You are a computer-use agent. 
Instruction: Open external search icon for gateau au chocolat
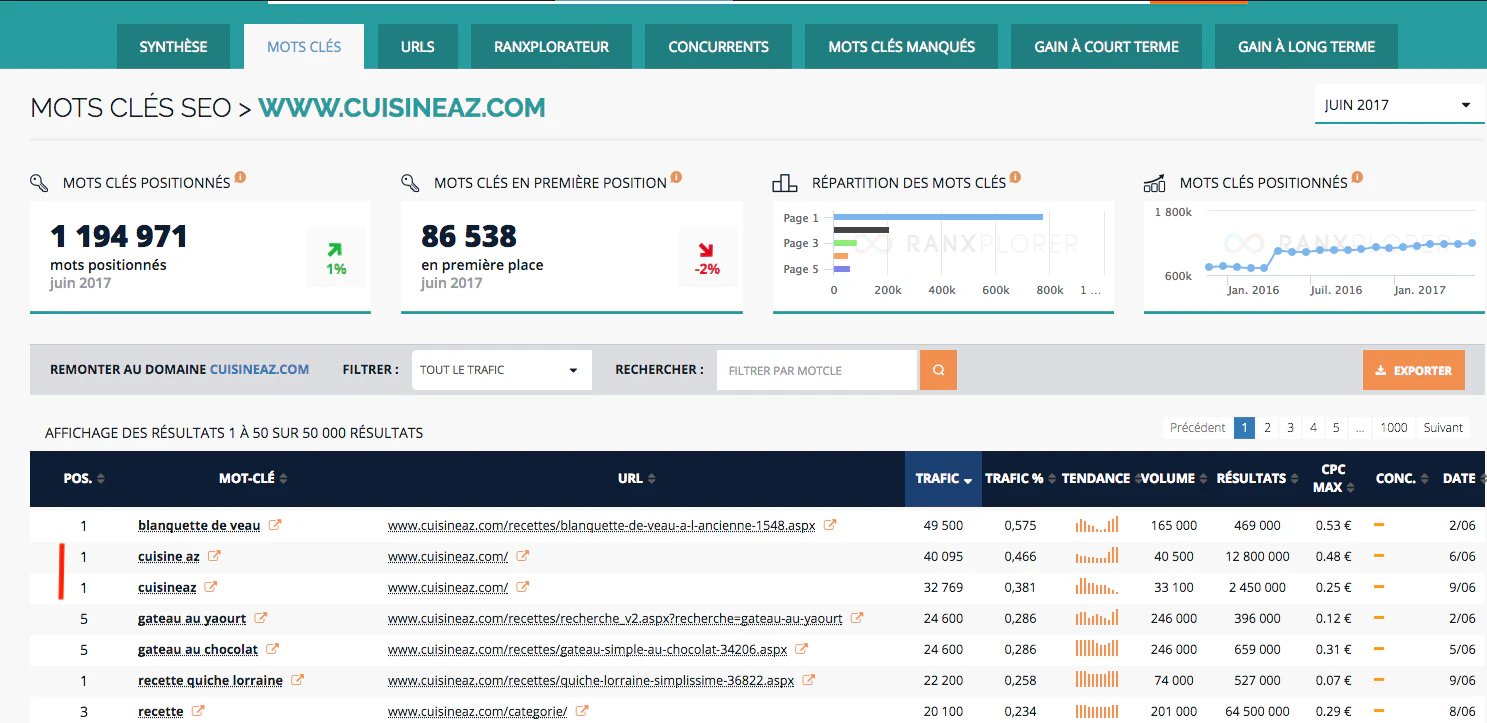pyautogui.click(x=273, y=649)
